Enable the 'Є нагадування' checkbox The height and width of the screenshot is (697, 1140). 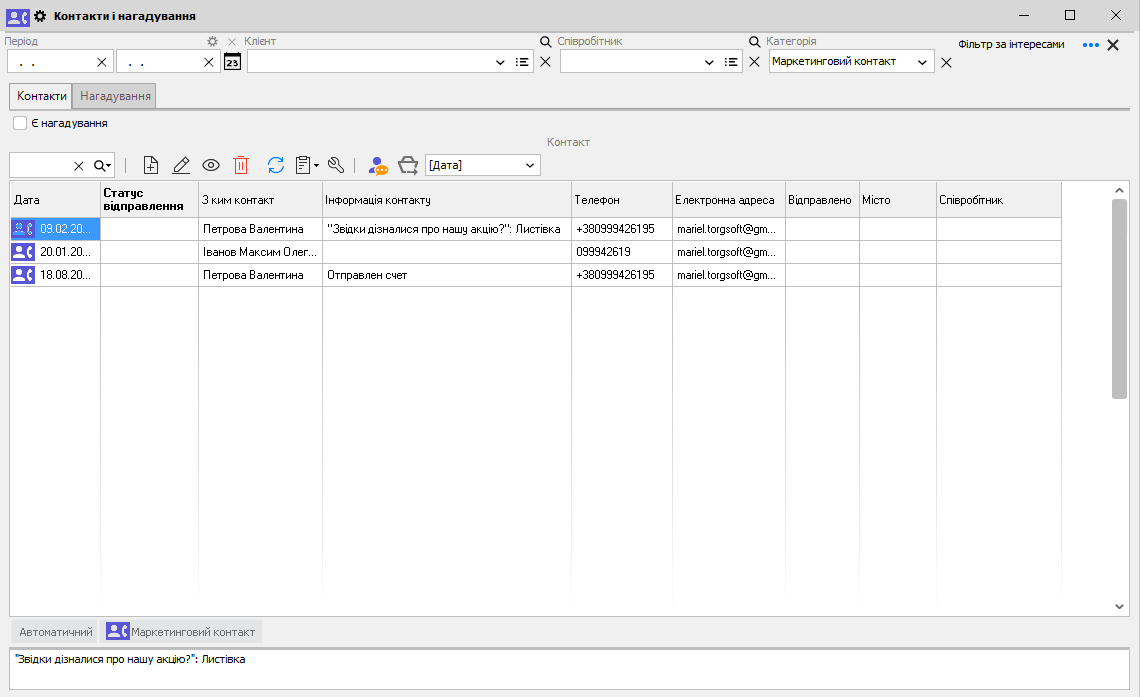20,123
